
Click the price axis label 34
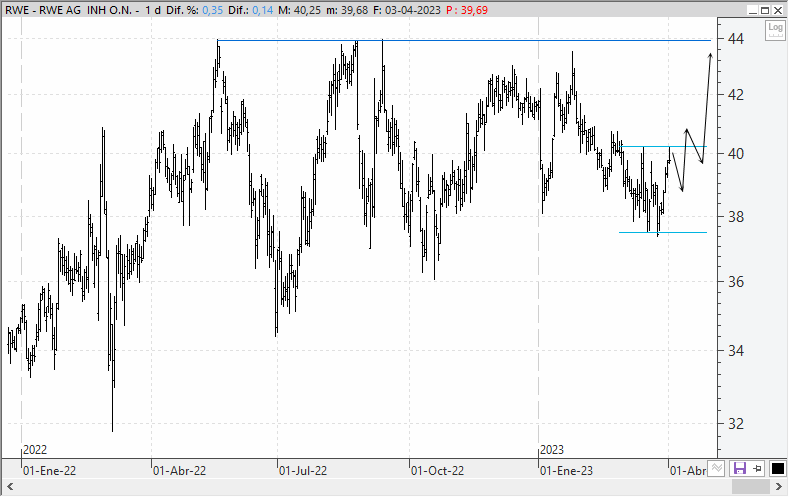pyautogui.click(x=736, y=351)
